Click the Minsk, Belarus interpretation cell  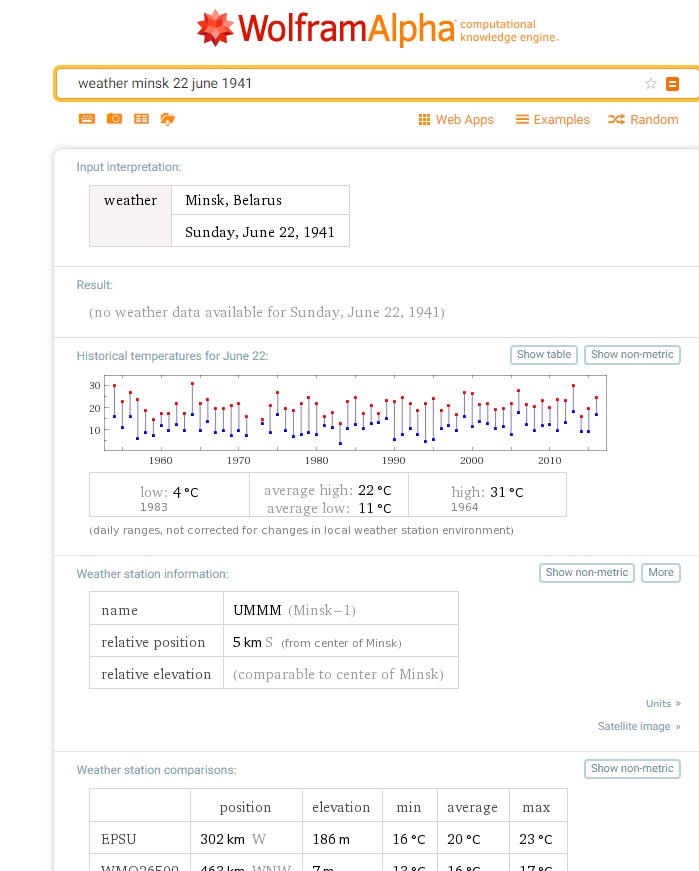click(x=260, y=200)
